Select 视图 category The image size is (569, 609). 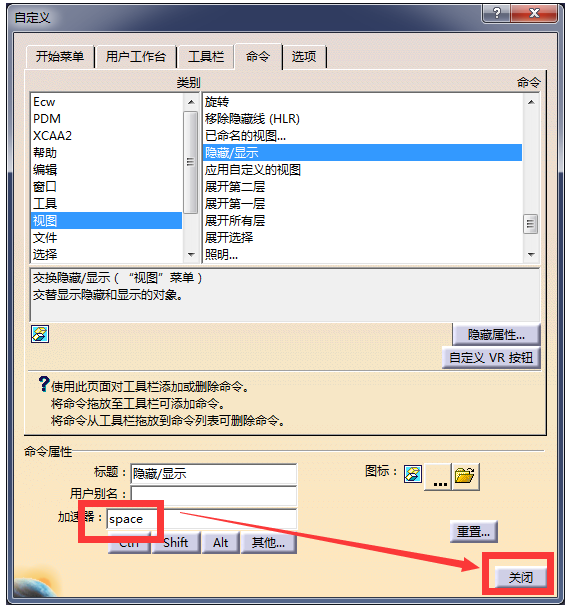106,221
